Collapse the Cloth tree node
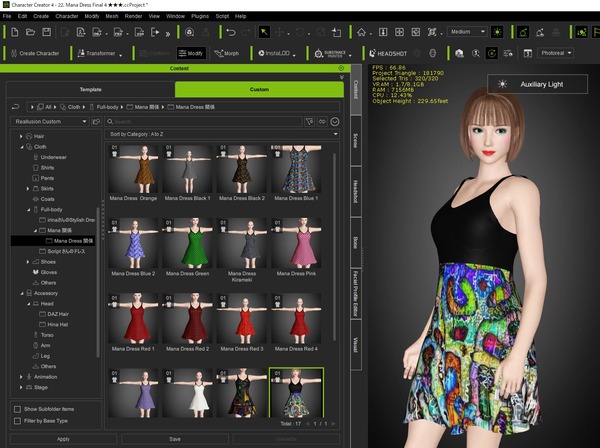Screen dimensions: 600x448 [x=21, y=147]
